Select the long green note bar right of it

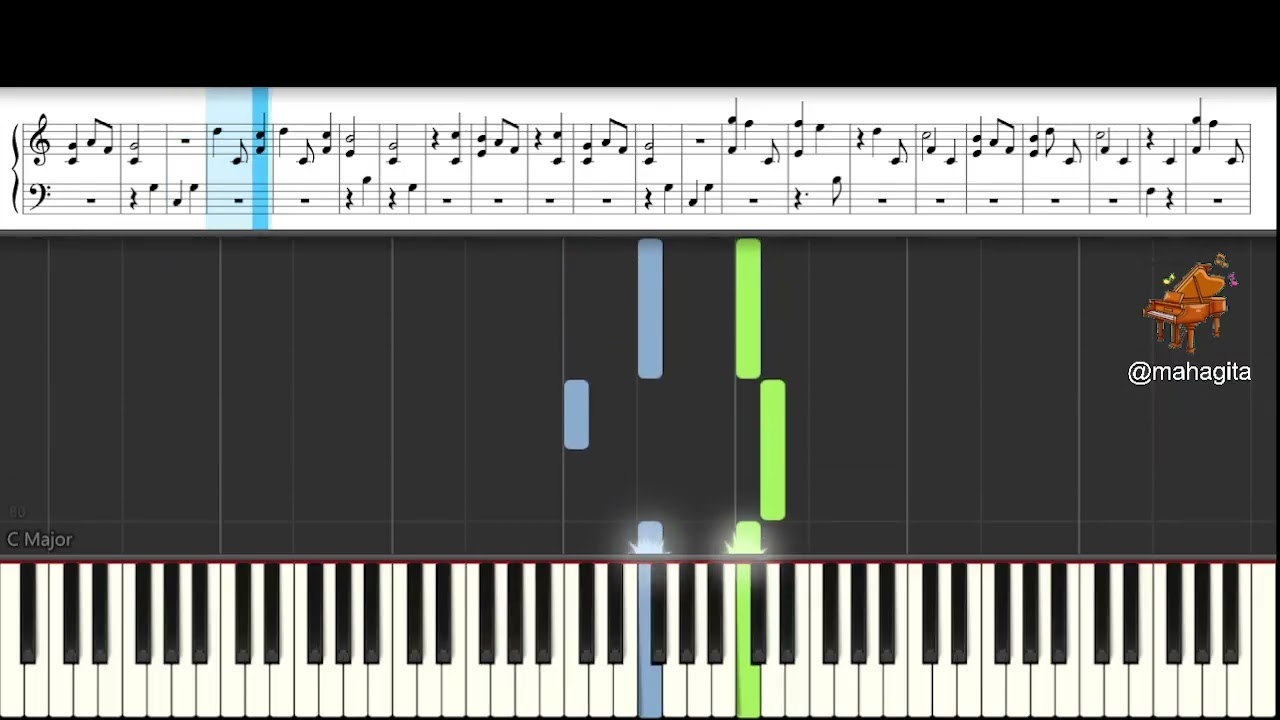pos(773,450)
